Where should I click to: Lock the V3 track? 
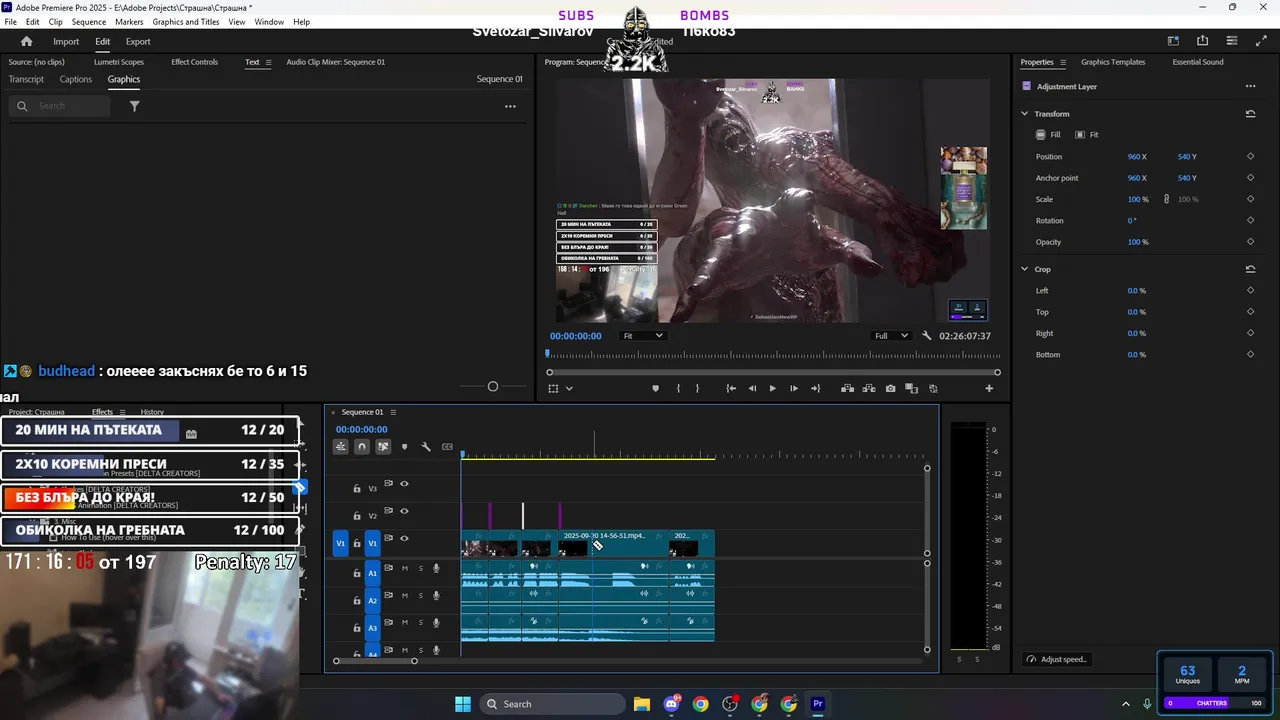point(357,489)
